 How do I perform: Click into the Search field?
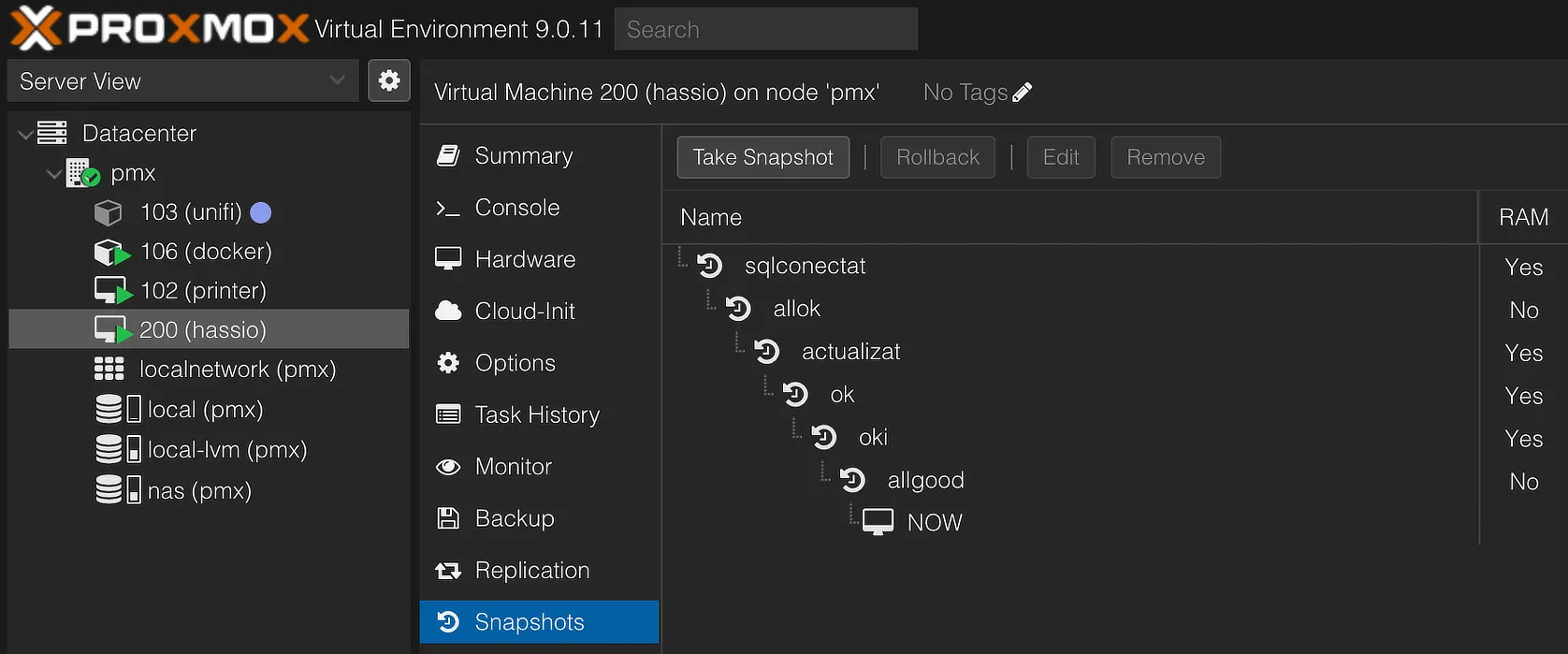(x=765, y=30)
